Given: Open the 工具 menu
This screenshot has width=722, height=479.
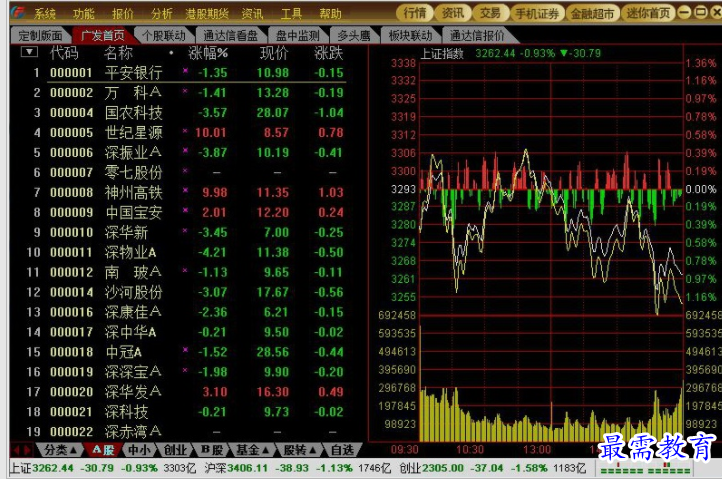Looking at the screenshot, I should point(291,14).
